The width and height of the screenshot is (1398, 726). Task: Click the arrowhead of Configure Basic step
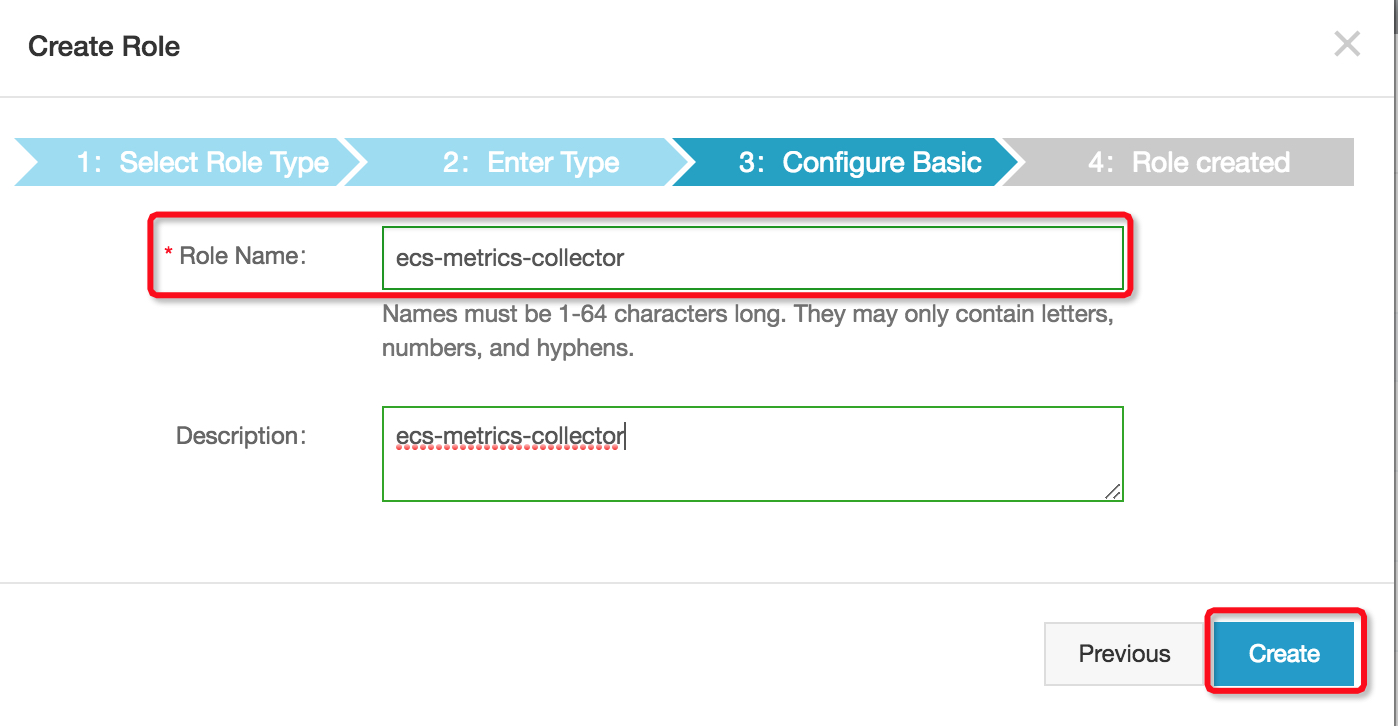pos(1009,162)
